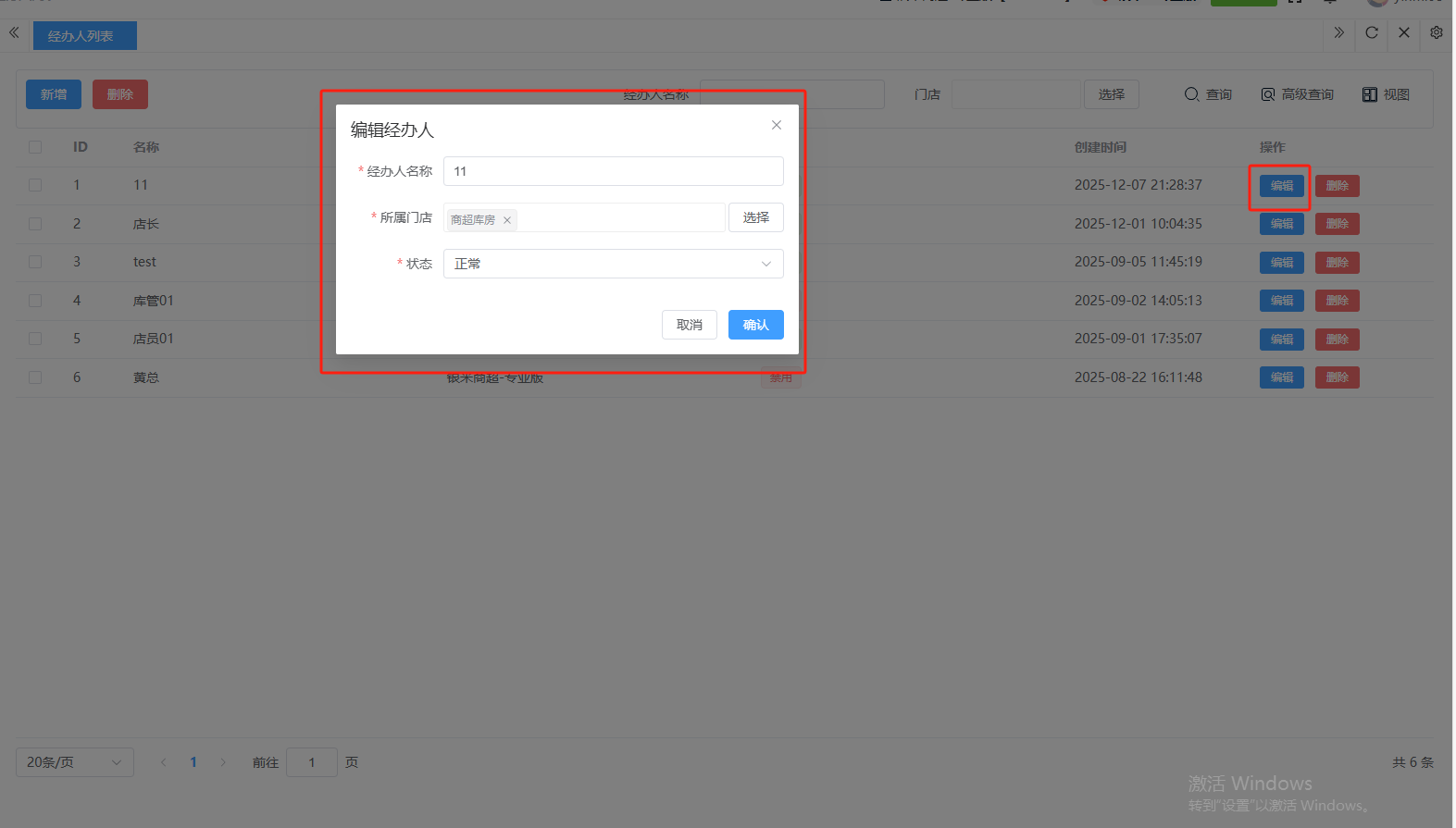Image resolution: width=1456 pixels, height=828 pixels.
Task: Click the 确认 button in the dialog
Action: [755, 325]
